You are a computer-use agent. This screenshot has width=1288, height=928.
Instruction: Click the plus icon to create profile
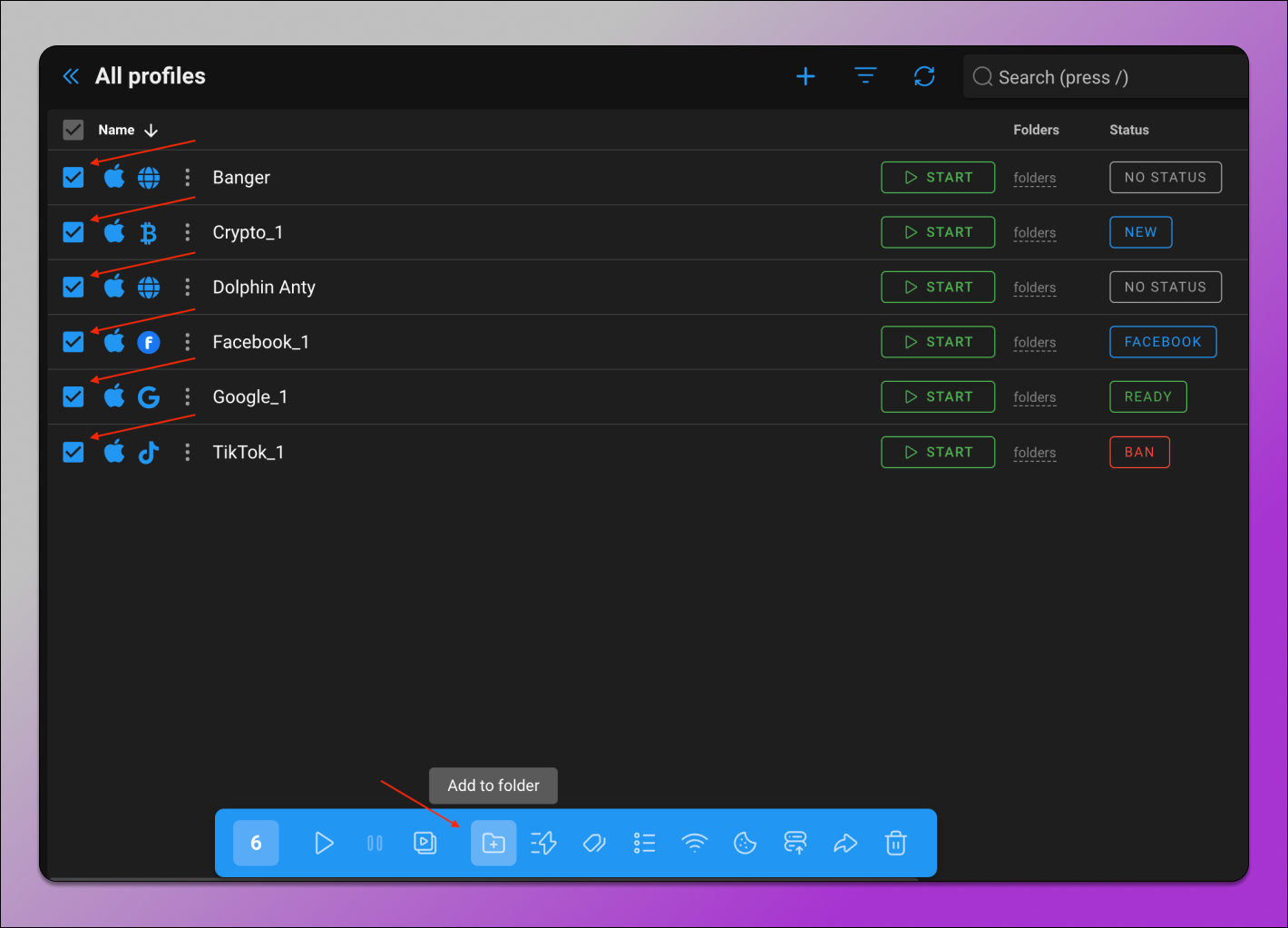805,76
